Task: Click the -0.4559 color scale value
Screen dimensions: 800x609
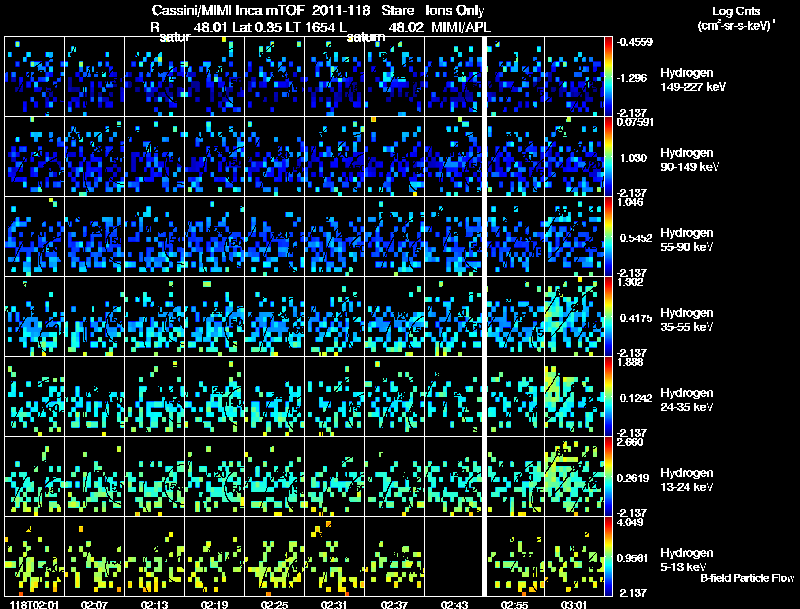Action: [x=635, y=42]
